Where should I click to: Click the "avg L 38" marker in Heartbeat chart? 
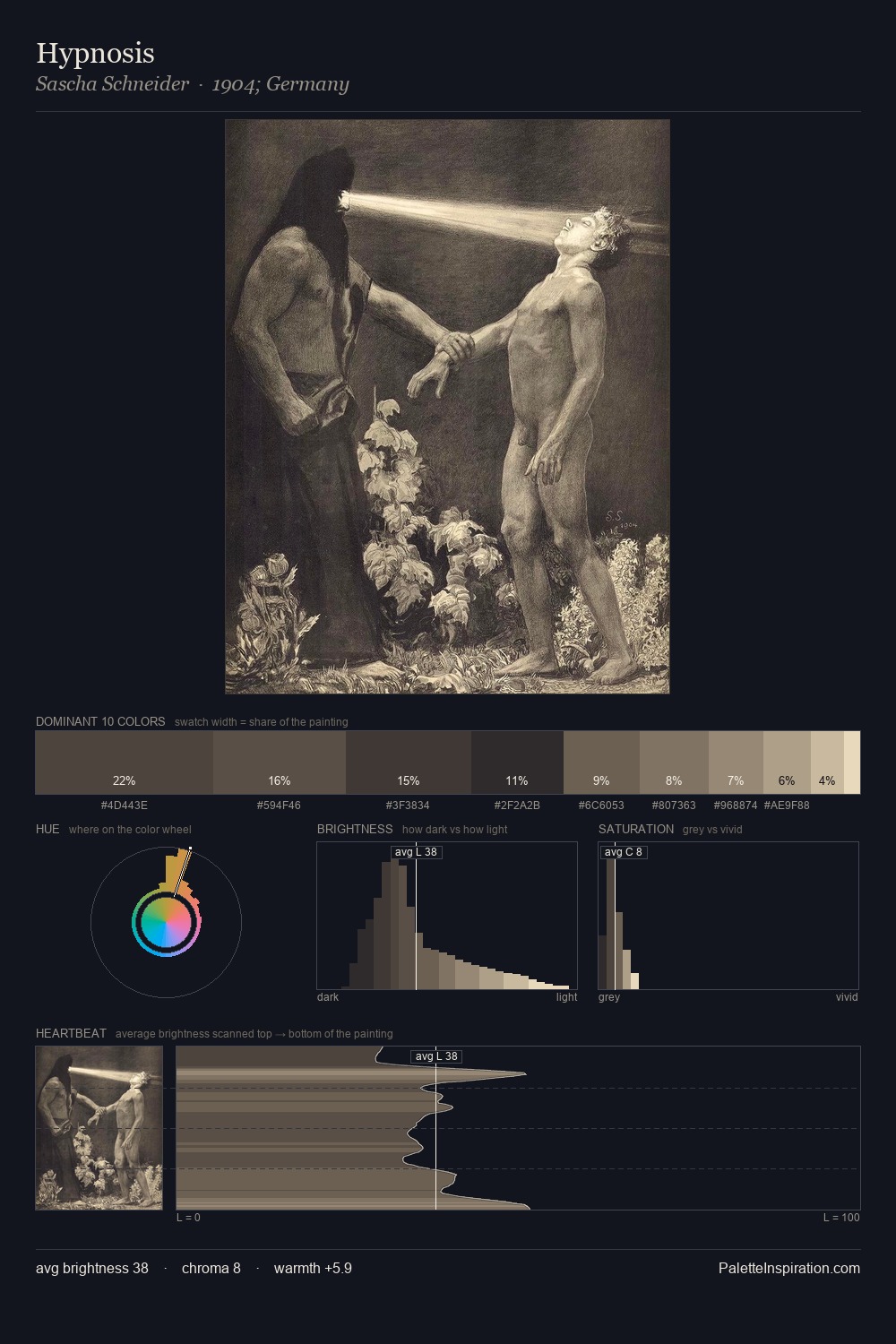coord(436,1056)
